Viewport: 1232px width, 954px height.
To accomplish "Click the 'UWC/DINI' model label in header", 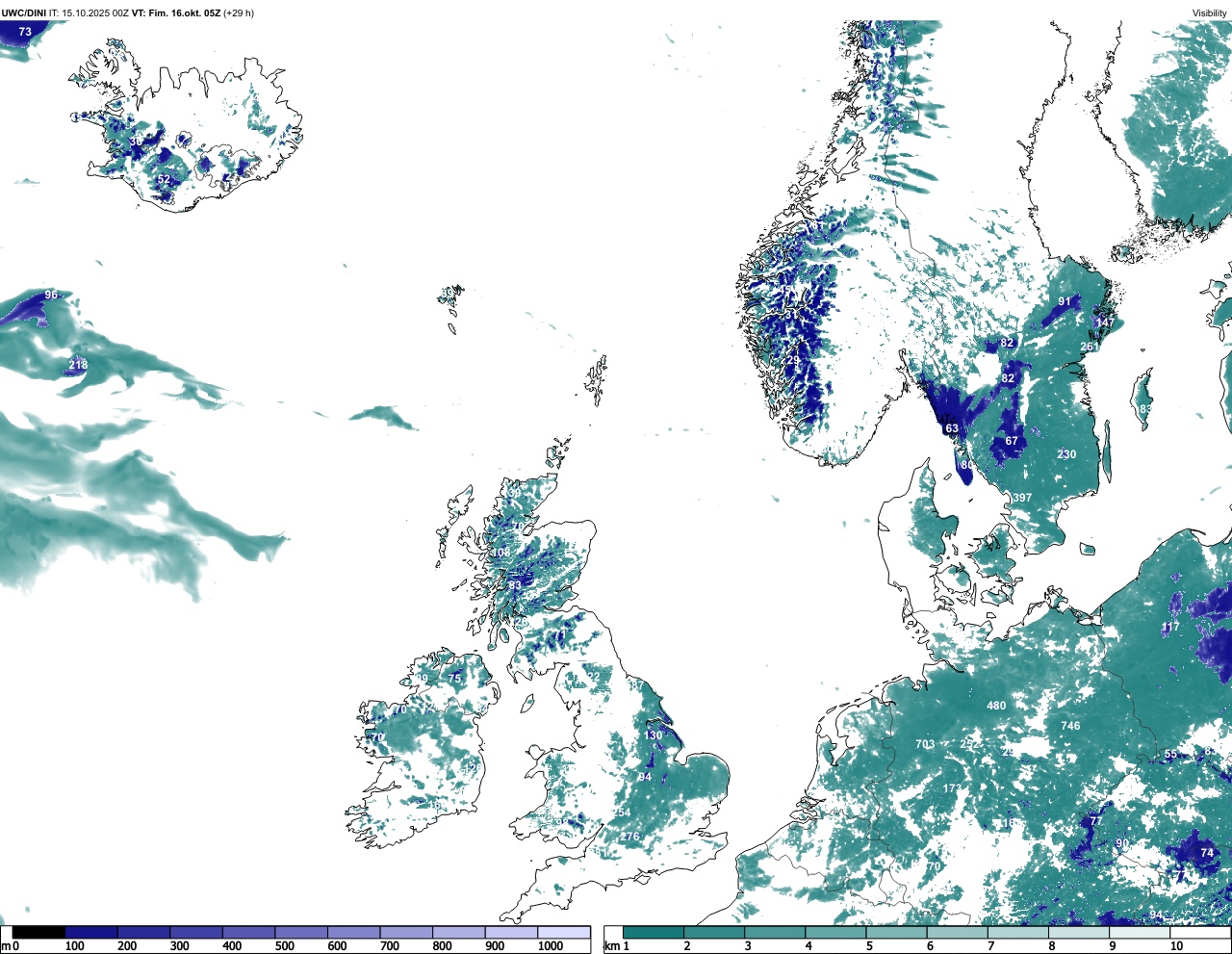I will point(24,13).
